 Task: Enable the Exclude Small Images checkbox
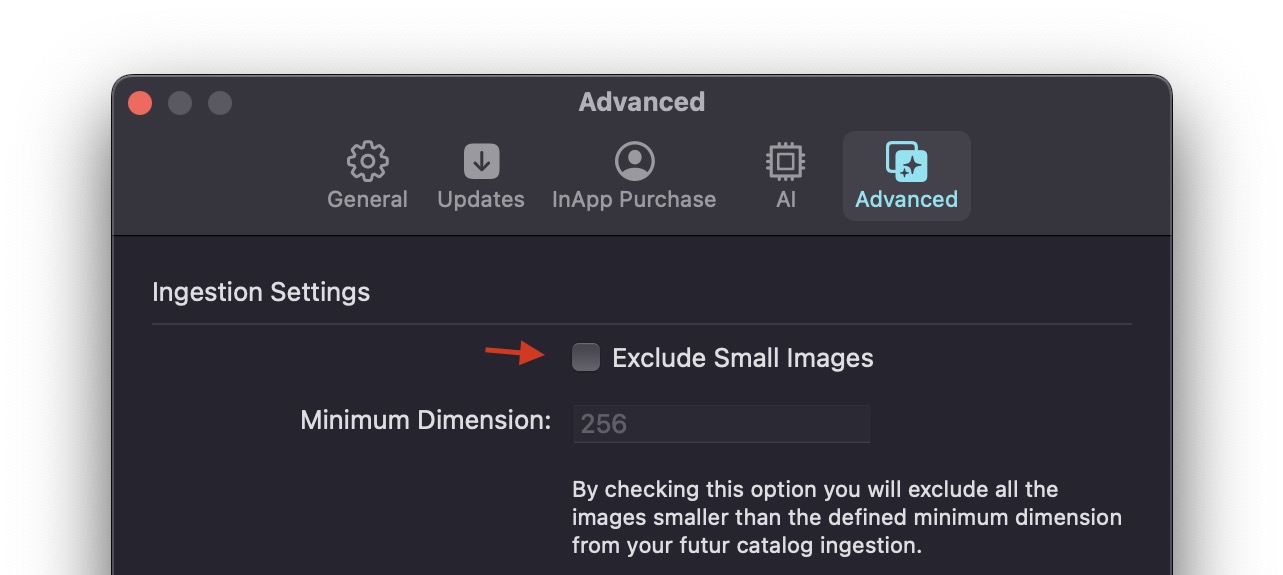586,357
